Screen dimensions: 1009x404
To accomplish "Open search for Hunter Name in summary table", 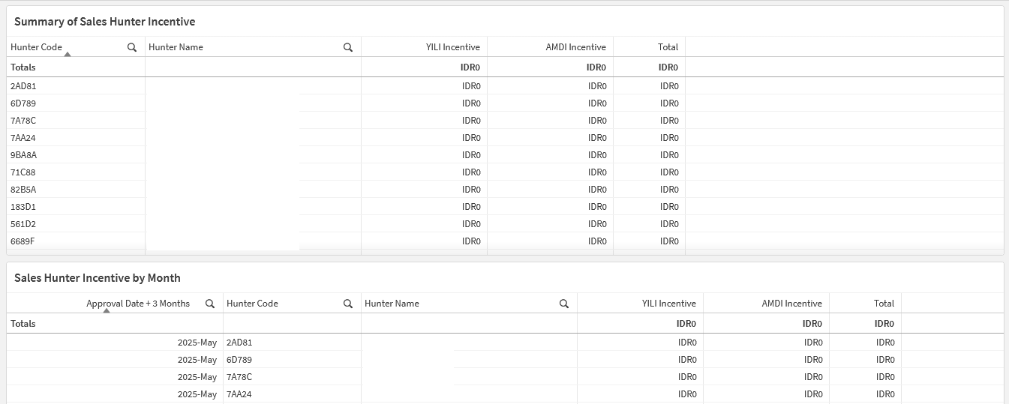I will (348, 47).
